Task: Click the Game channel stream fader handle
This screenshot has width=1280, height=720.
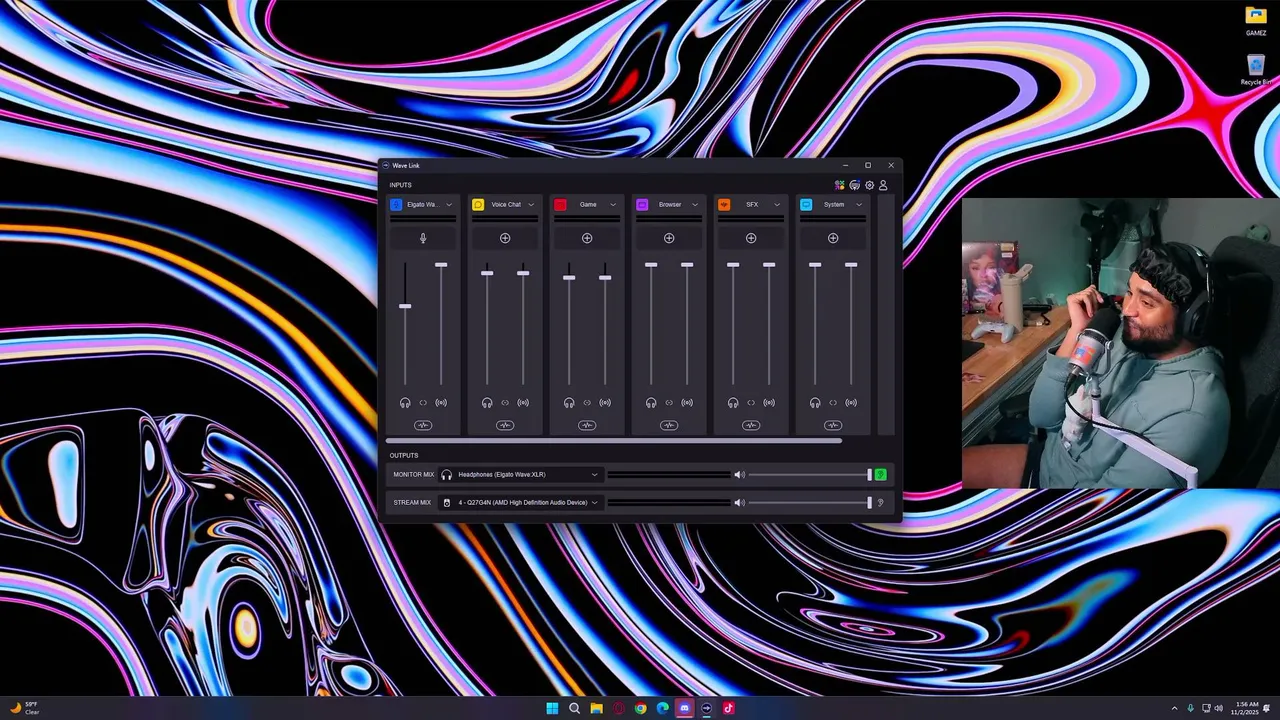Action: tap(605, 277)
